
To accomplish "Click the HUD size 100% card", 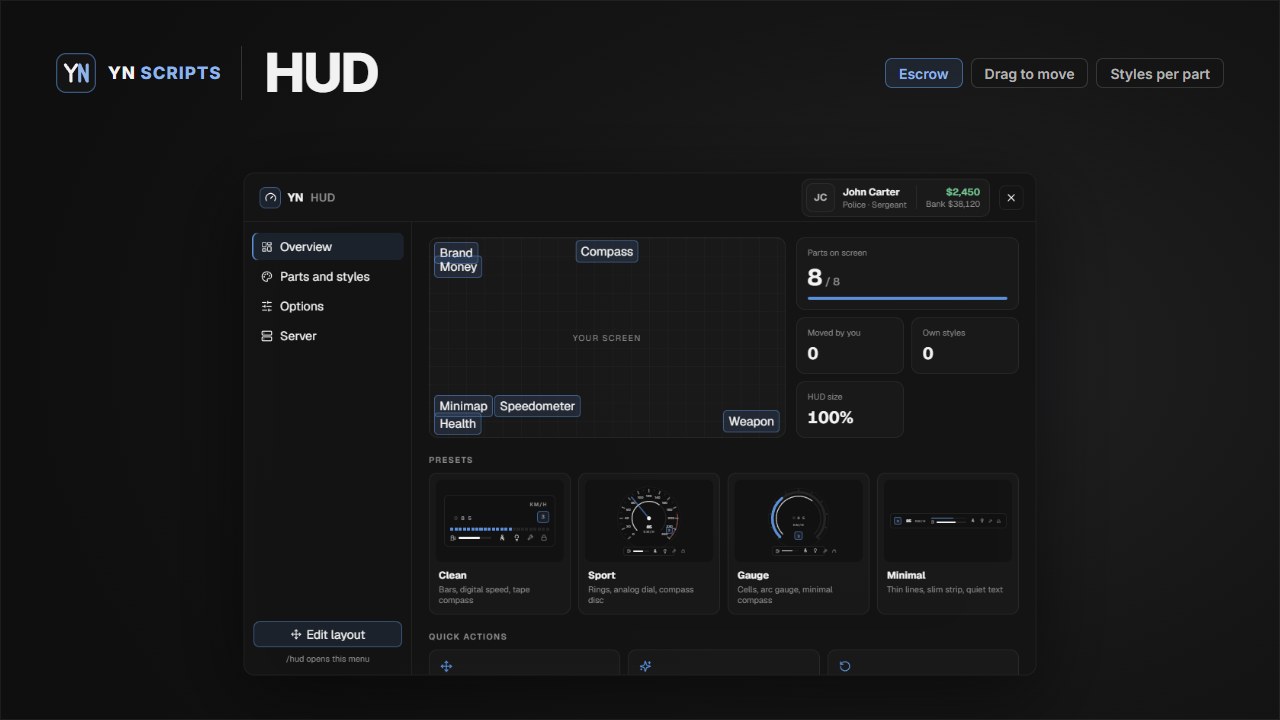I will pos(850,409).
